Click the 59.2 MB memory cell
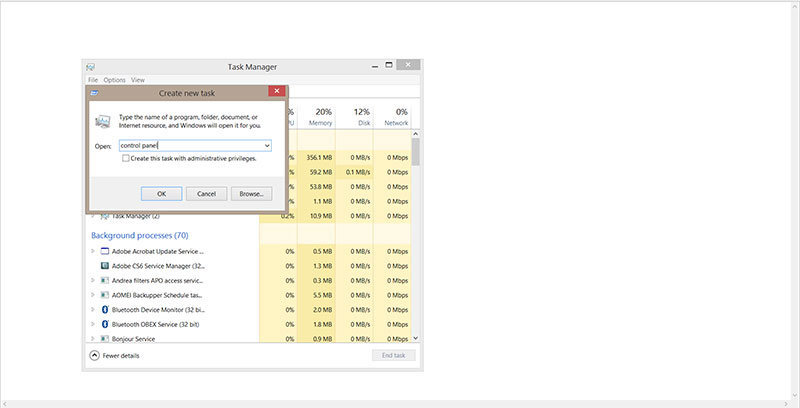Viewport: 800px width, 408px height. (316, 172)
